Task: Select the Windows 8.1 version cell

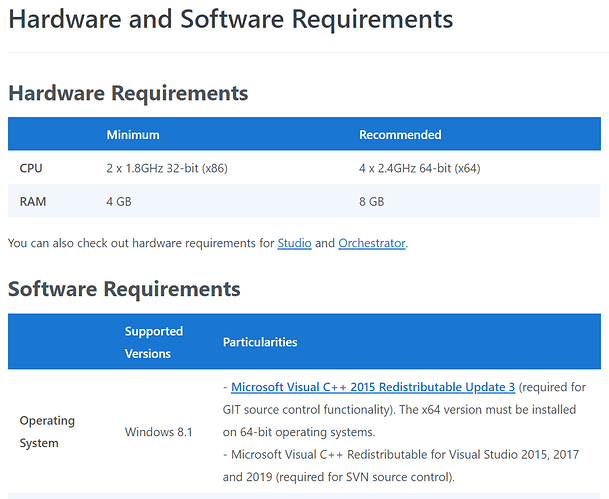Action: click(x=158, y=432)
